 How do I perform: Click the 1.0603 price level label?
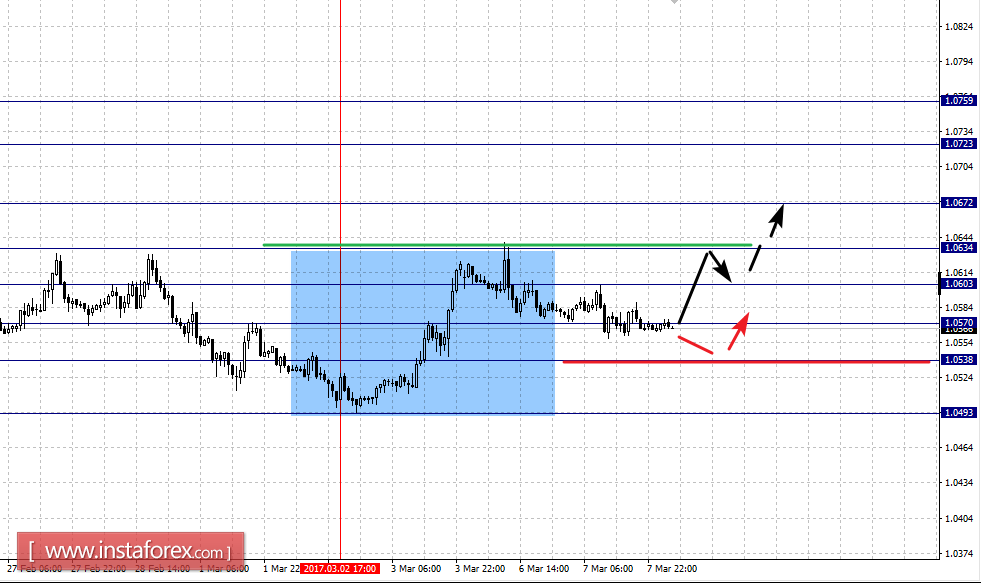tap(958, 284)
